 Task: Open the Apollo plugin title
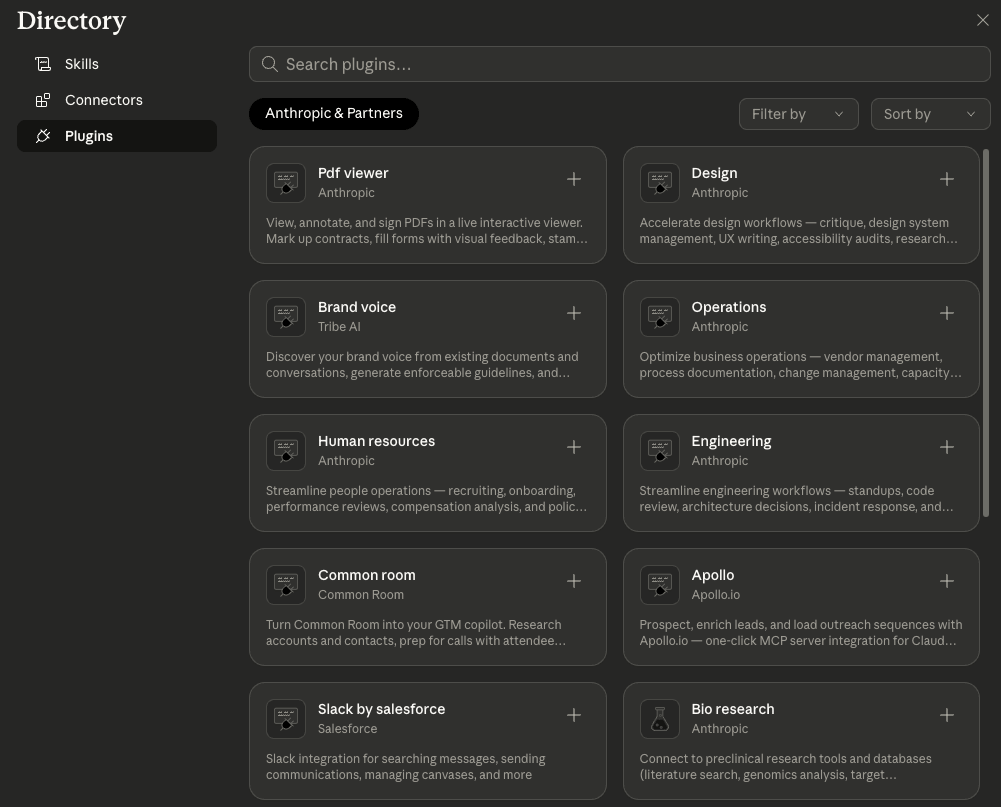pos(712,575)
